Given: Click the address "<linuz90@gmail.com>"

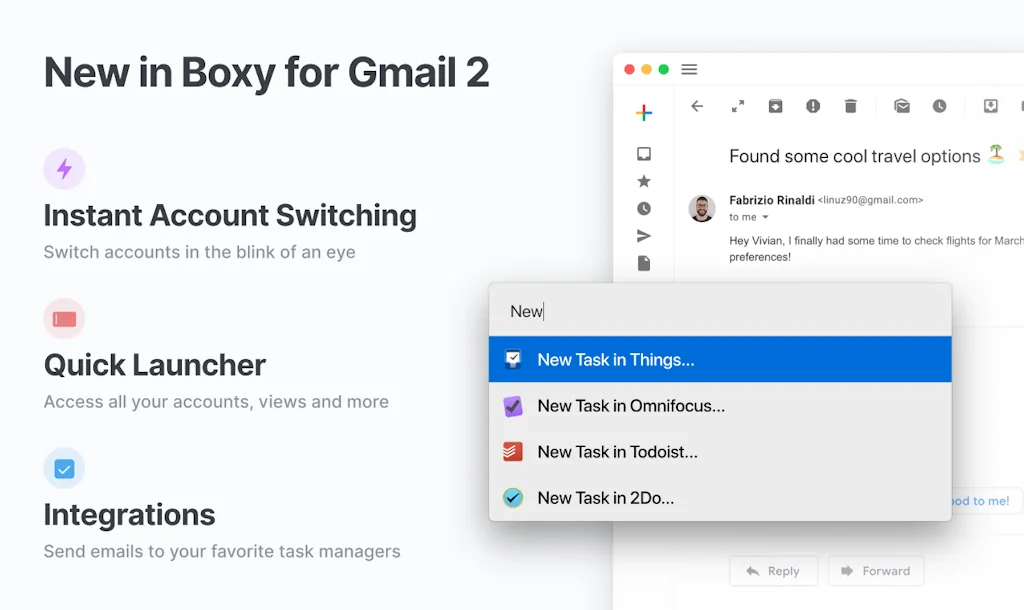Looking at the screenshot, I should 871,200.
